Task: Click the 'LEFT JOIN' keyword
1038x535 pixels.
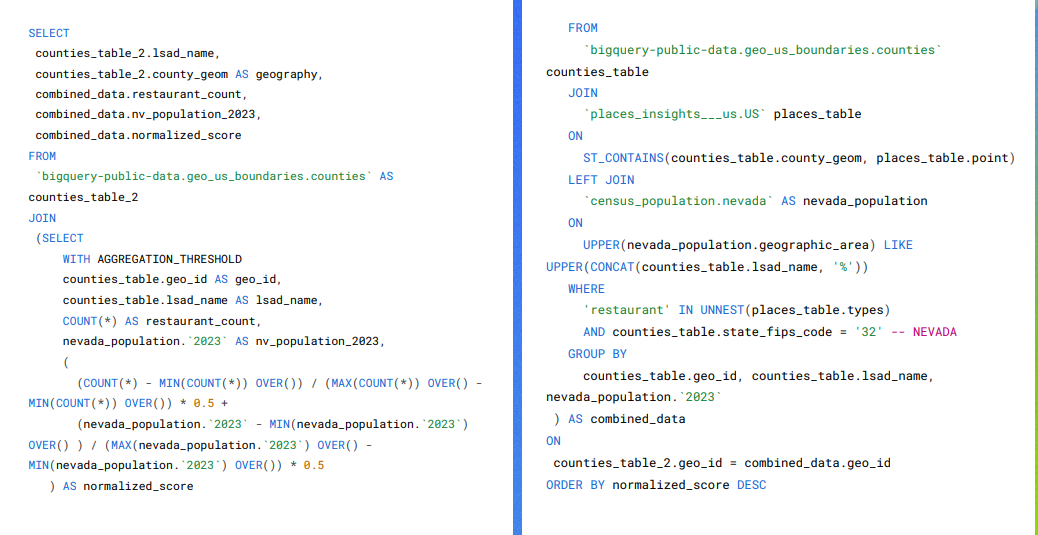Action: [601, 179]
